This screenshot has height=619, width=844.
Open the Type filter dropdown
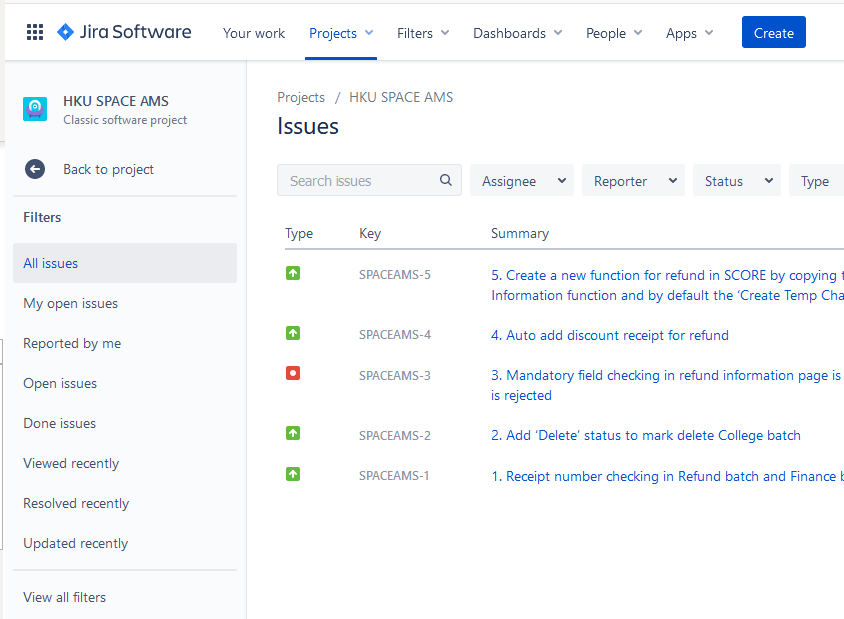pyautogui.click(x=816, y=181)
